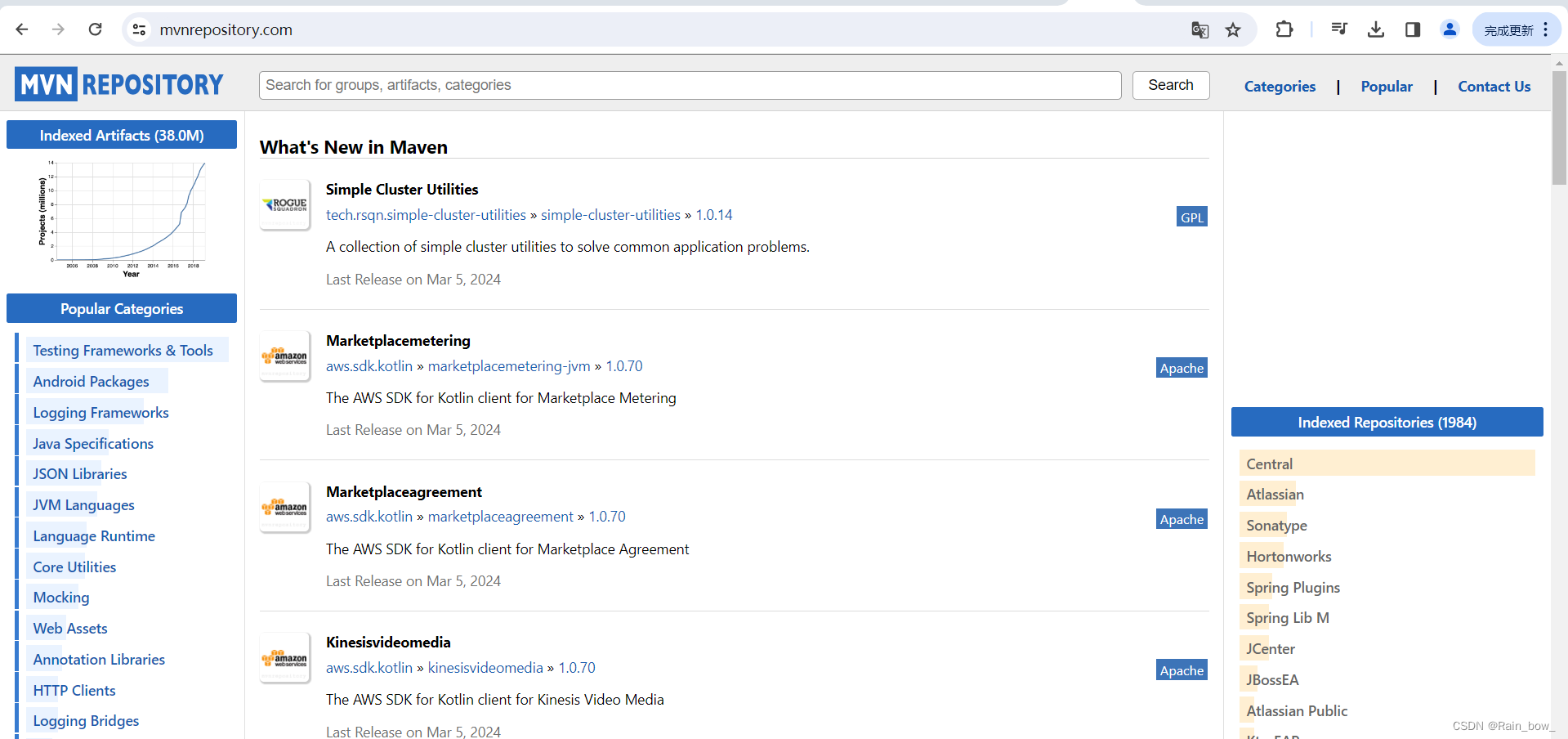The image size is (1568, 739).
Task: Click the browser back arrow
Action: coord(22,29)
